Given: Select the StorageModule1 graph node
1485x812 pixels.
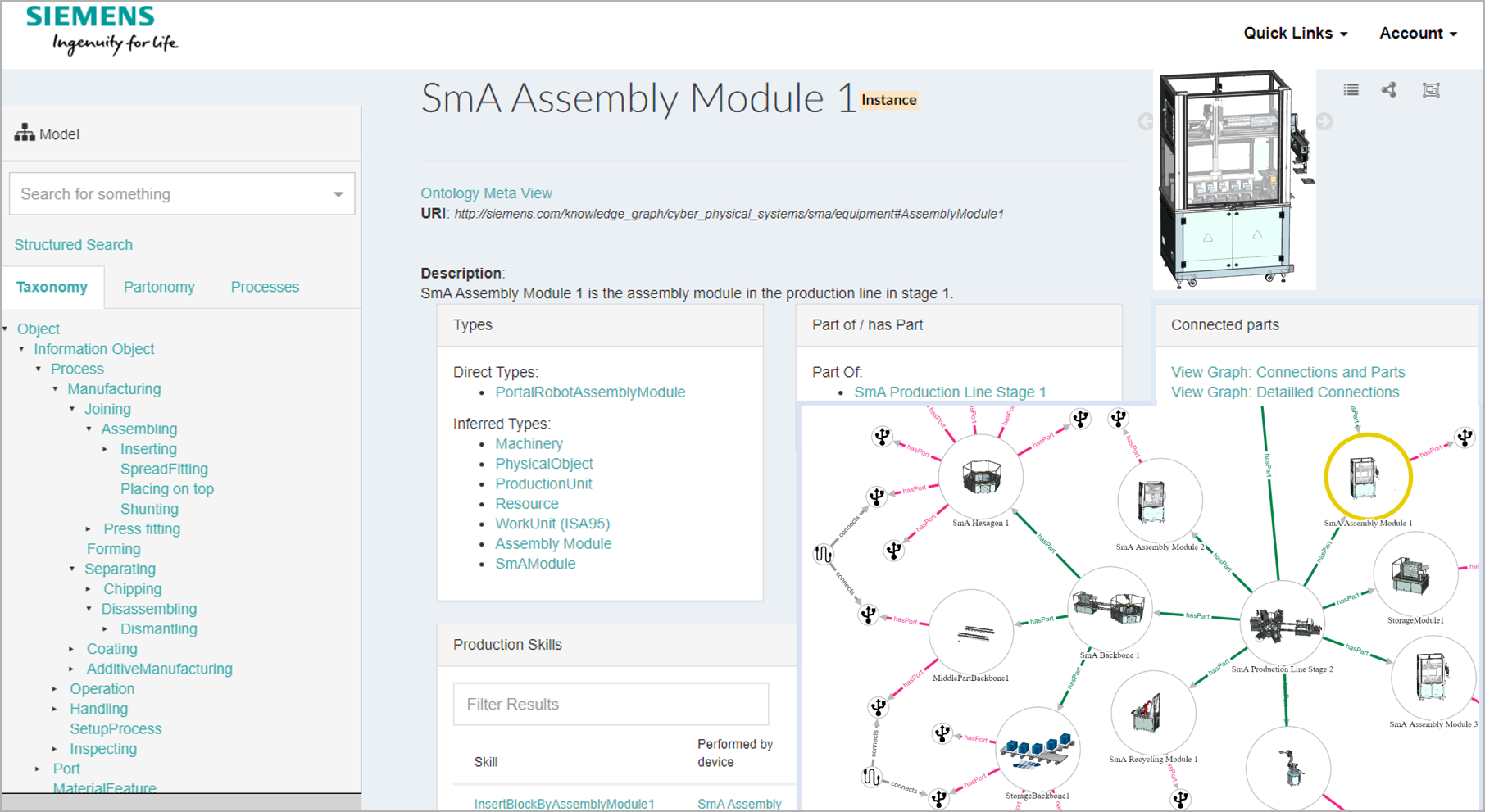Looking at the screenshot, I should coord(1415,574).
